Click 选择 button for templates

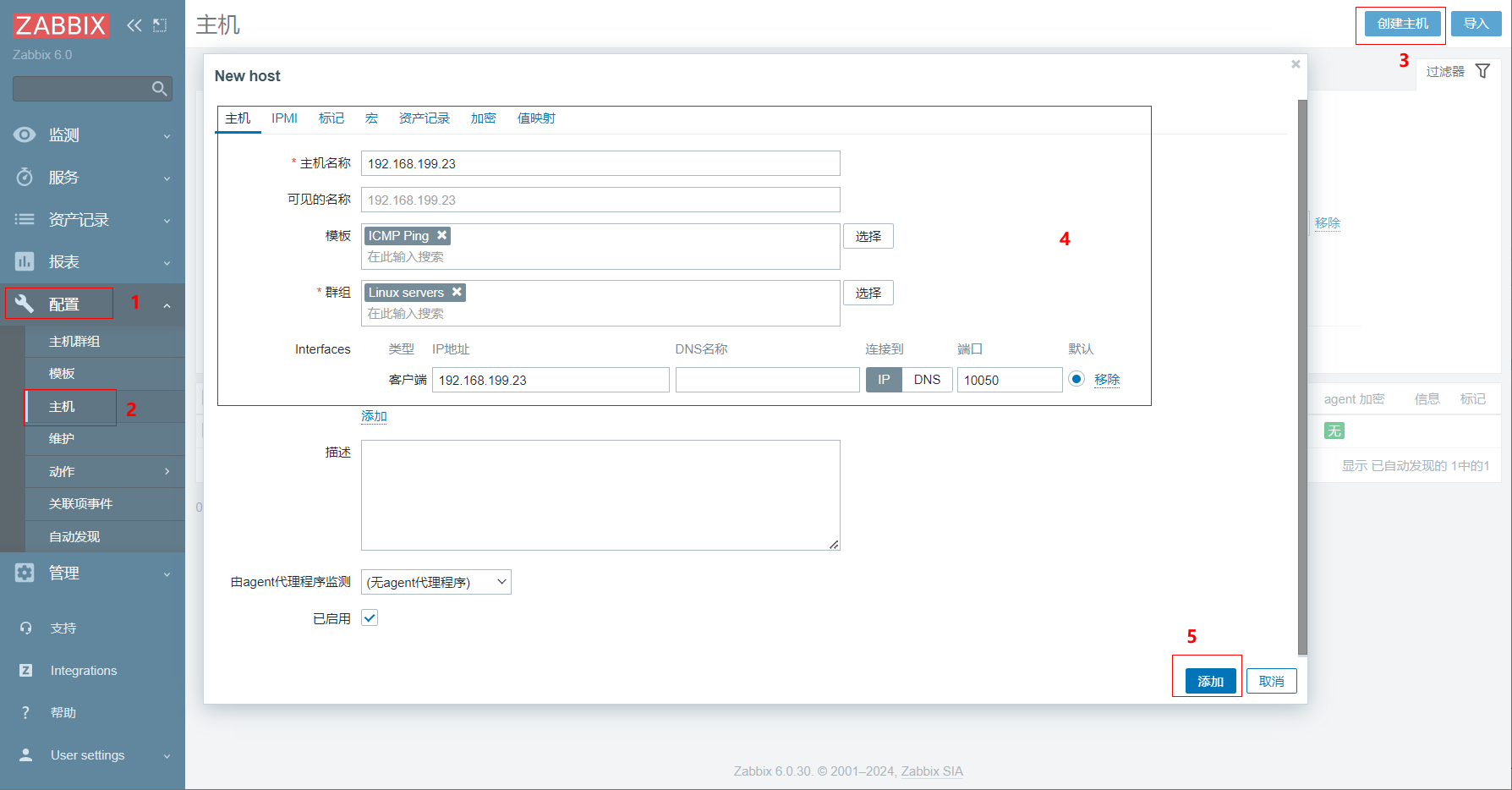[868, 236]
